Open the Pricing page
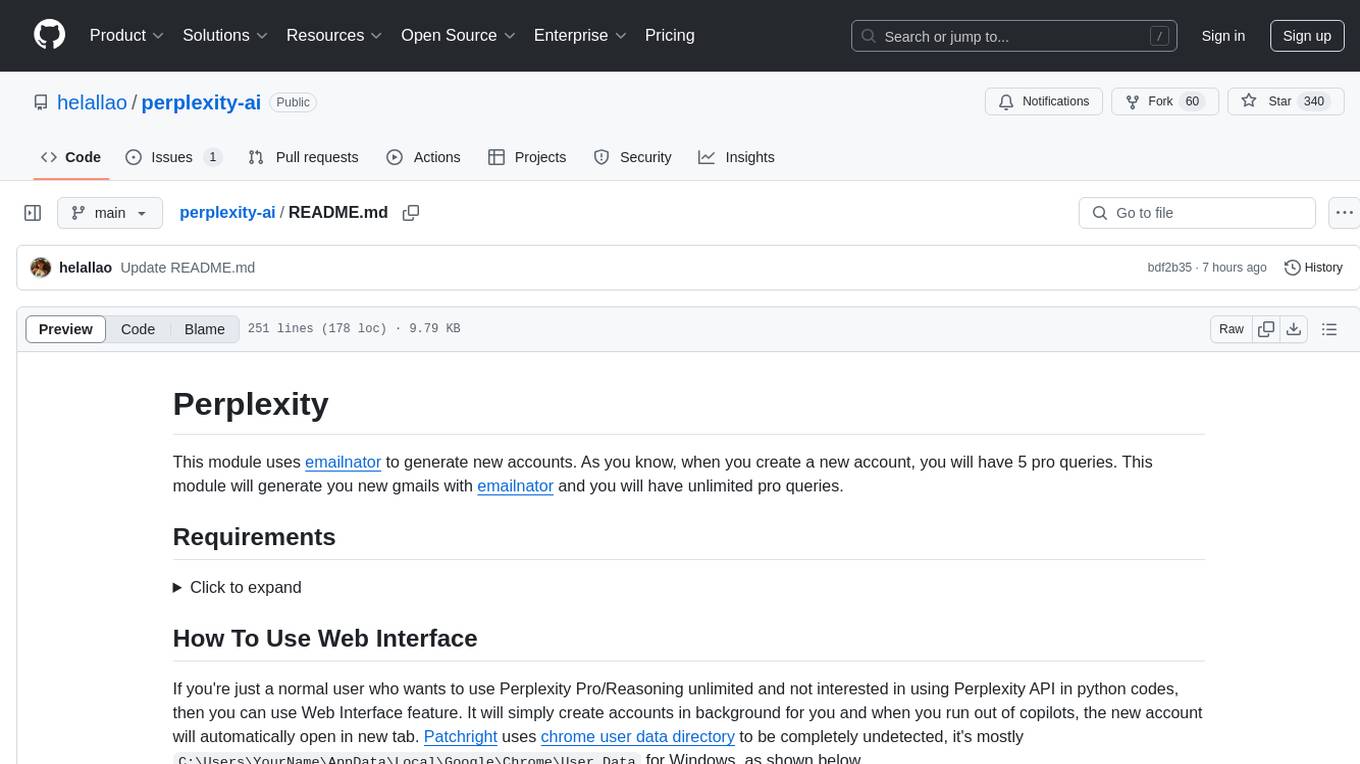The image size is (1360, 764). tap(670, 35)
